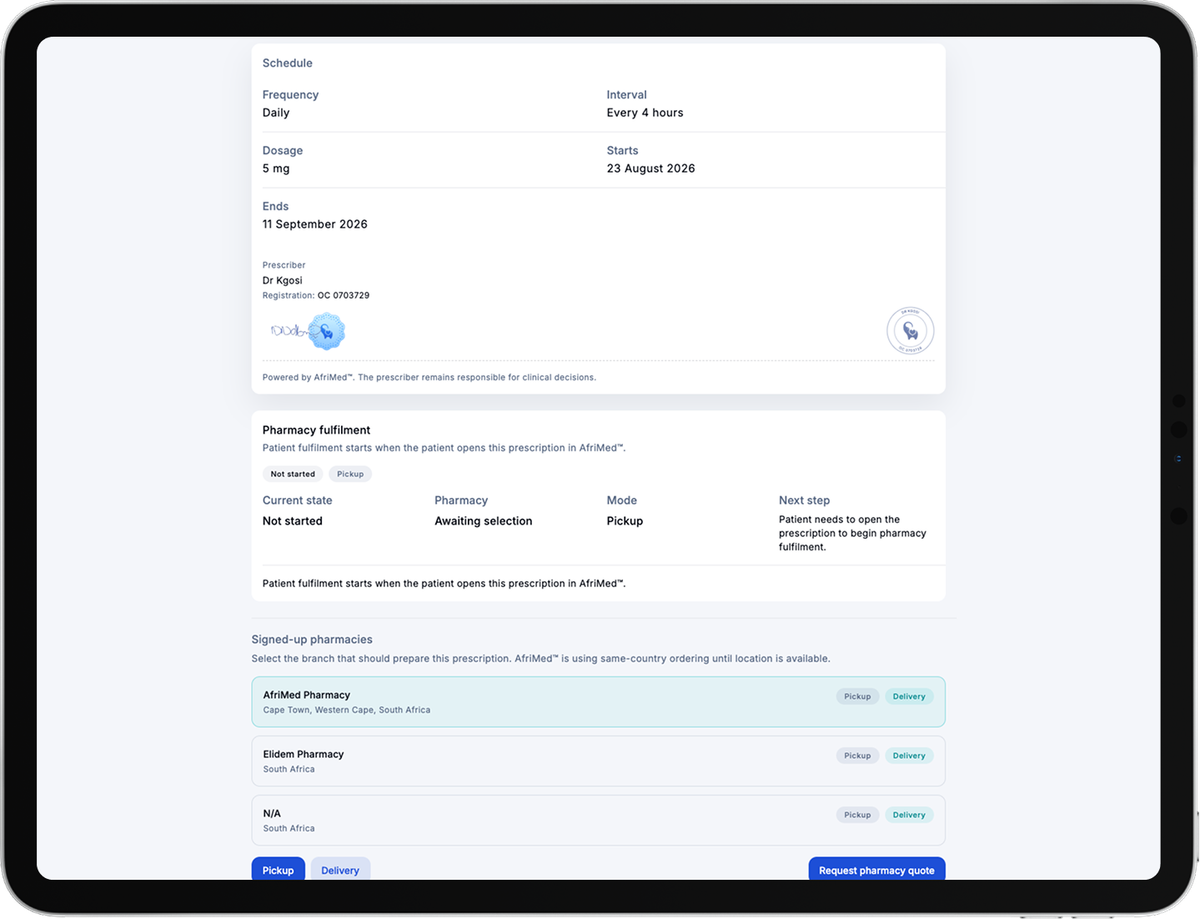Choose the AfriMed Pharmacy branch card
The height and width of the screenshot is (919, 1200).
pos(598,702)
